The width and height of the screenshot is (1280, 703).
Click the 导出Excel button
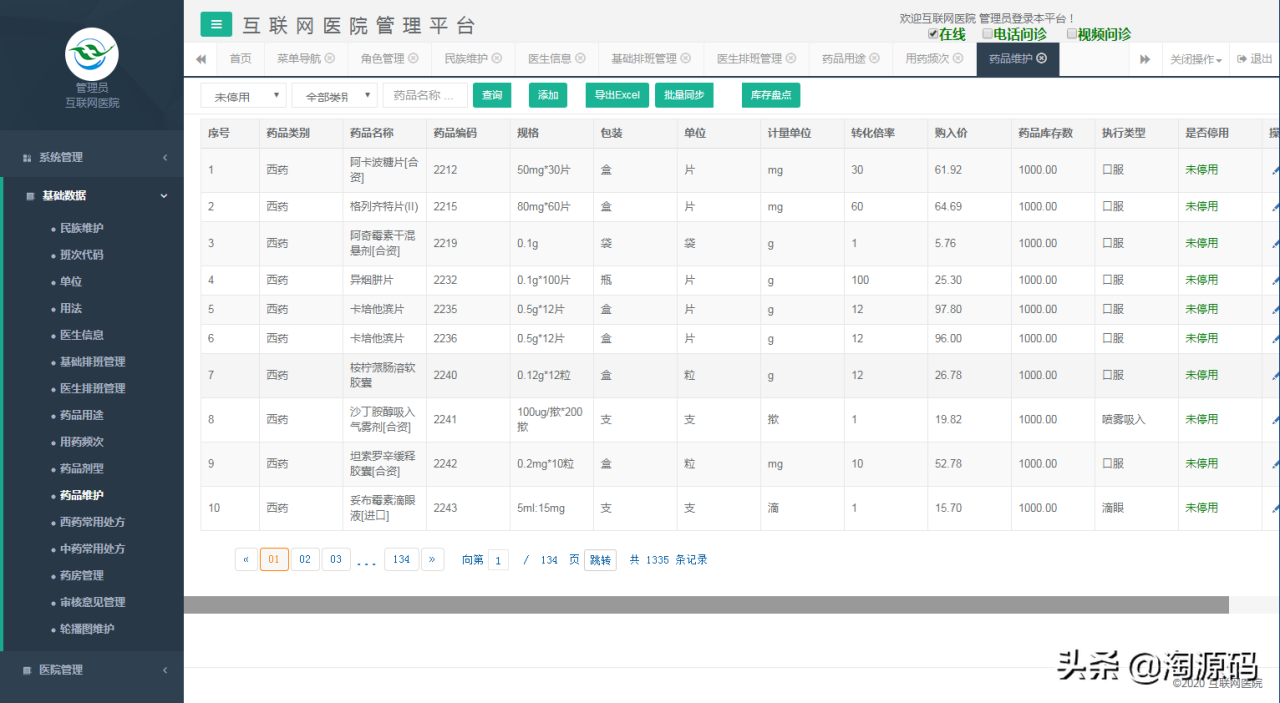616,95
